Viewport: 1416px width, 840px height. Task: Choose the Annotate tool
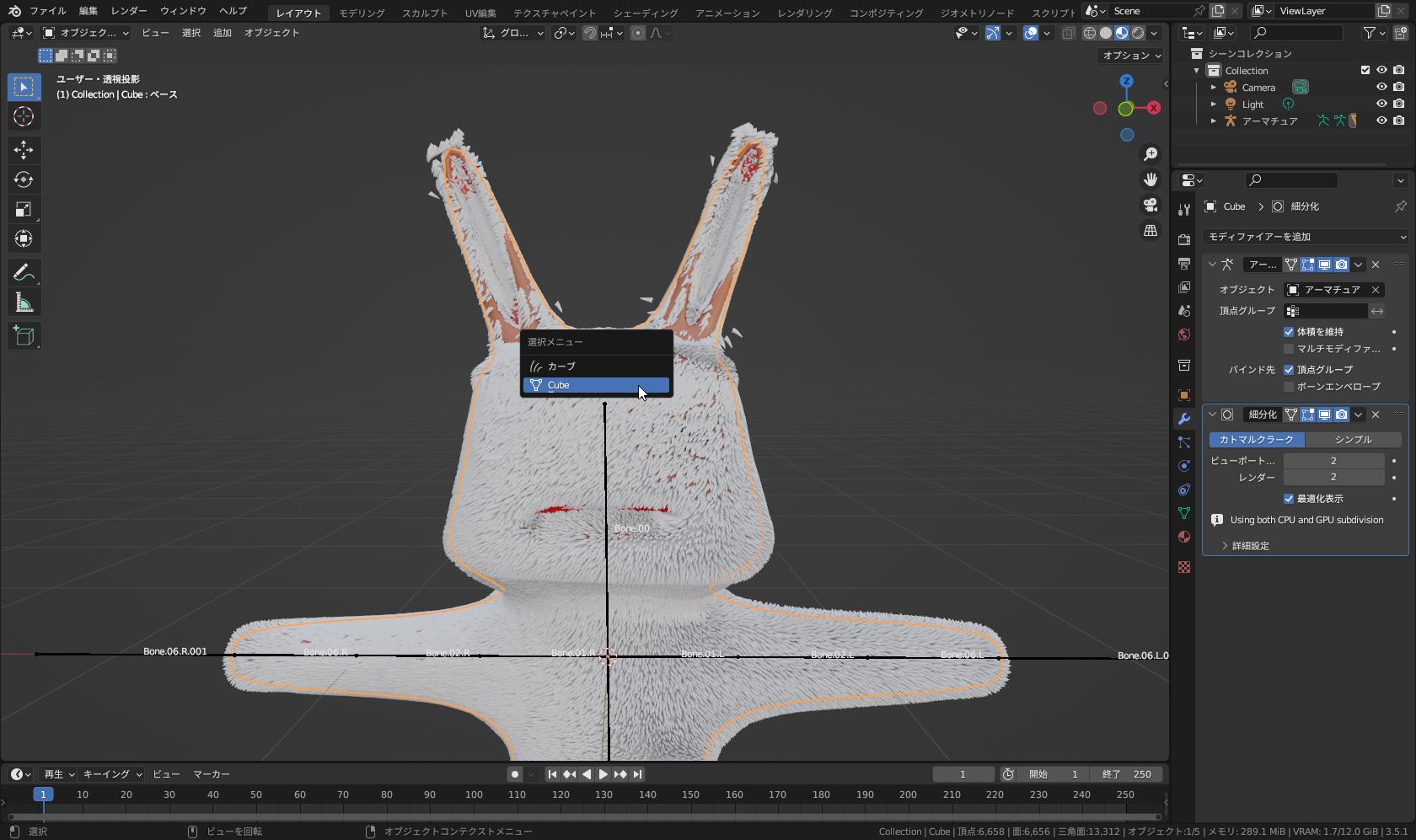(x=24, y=272)
